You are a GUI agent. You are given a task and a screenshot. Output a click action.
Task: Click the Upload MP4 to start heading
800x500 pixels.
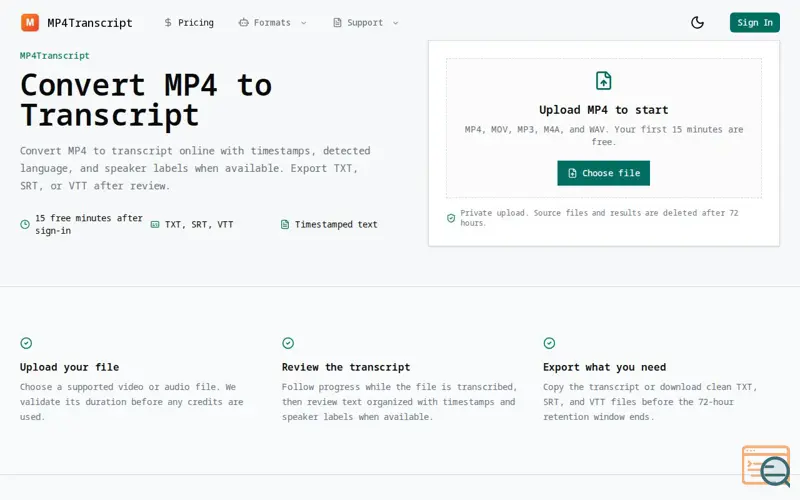(x=604, y=110)
